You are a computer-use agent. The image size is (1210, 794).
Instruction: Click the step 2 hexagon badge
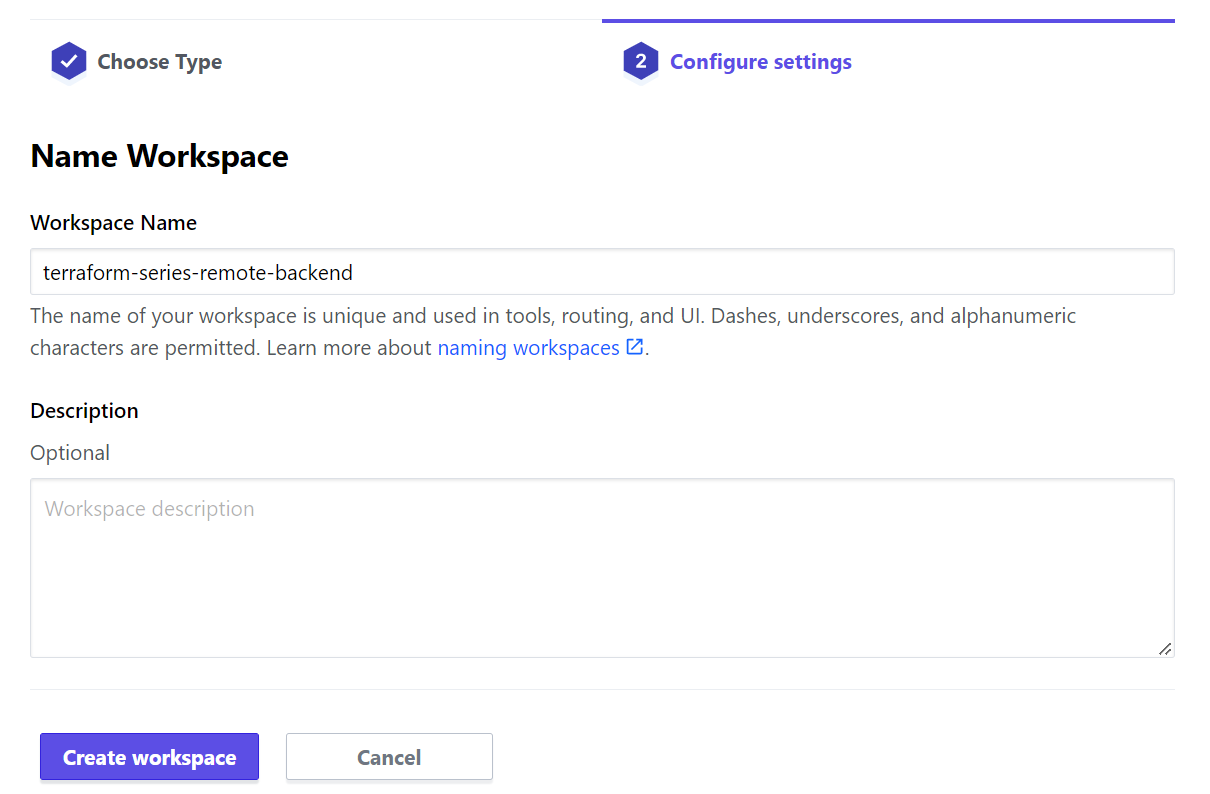(640, 62)
